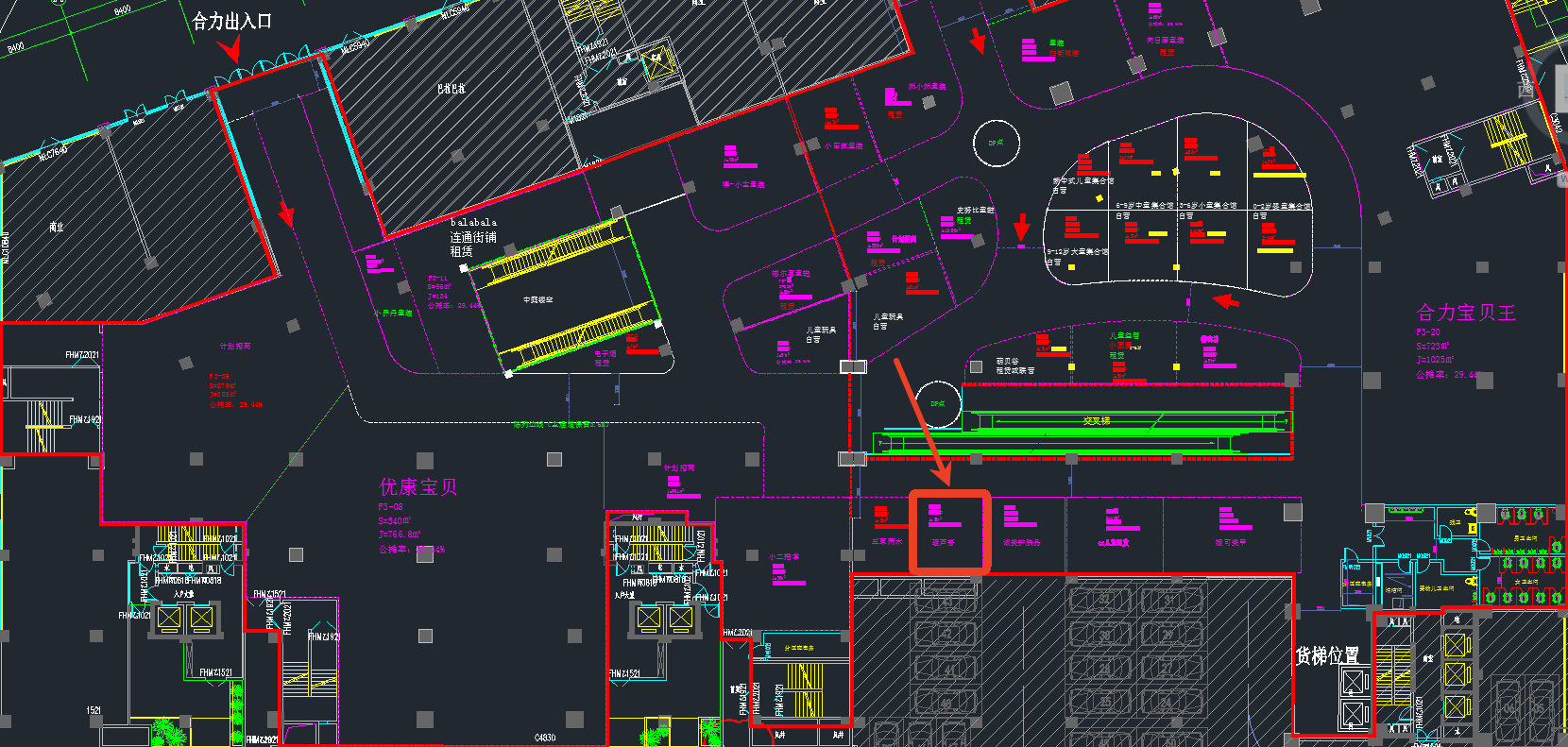Click the 小二招亲 shop label
This screenshot has height=747, width=1568.
point(784,557)
